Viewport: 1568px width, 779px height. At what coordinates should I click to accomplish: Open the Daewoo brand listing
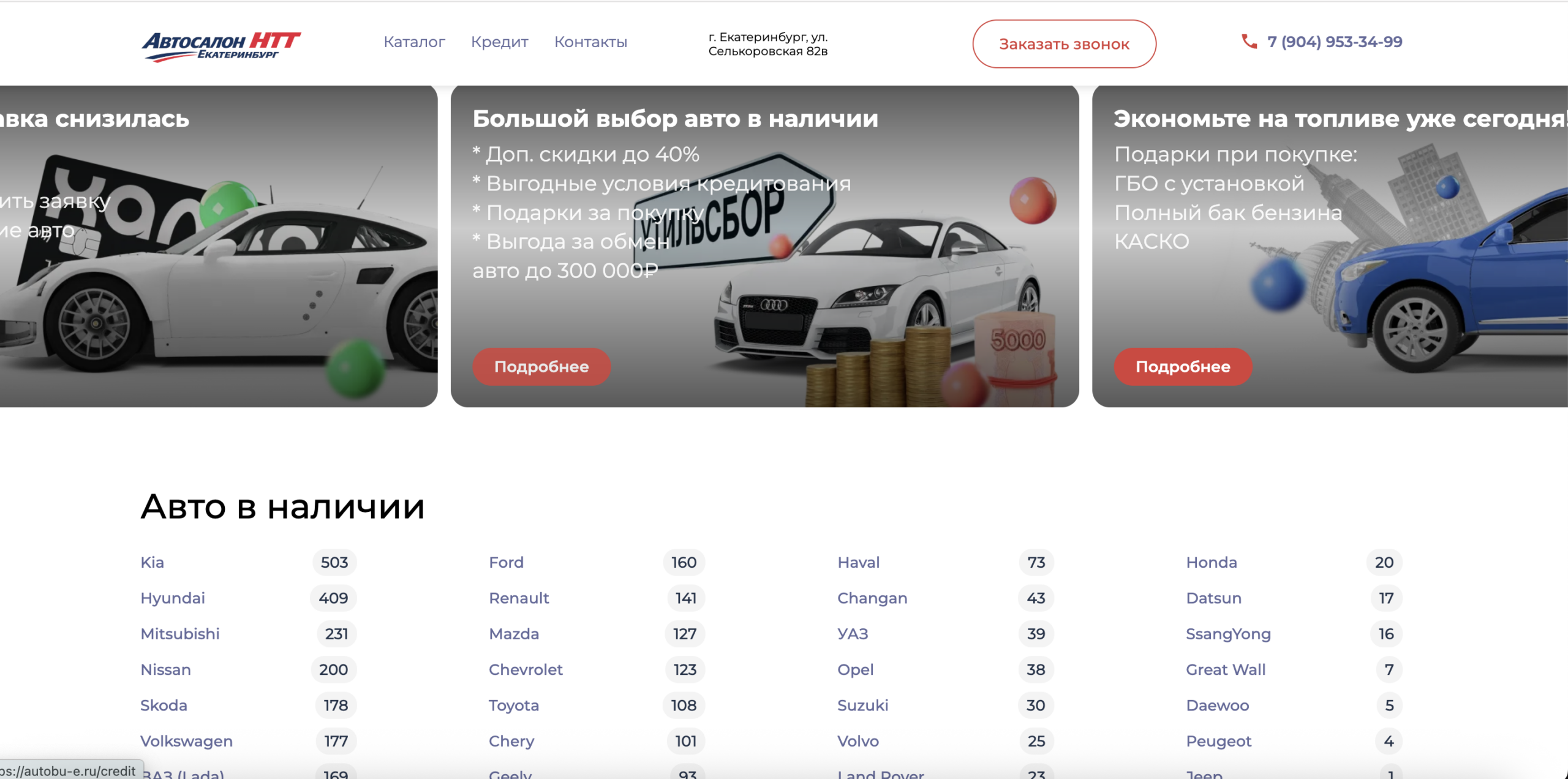(x=1218, y=706)
